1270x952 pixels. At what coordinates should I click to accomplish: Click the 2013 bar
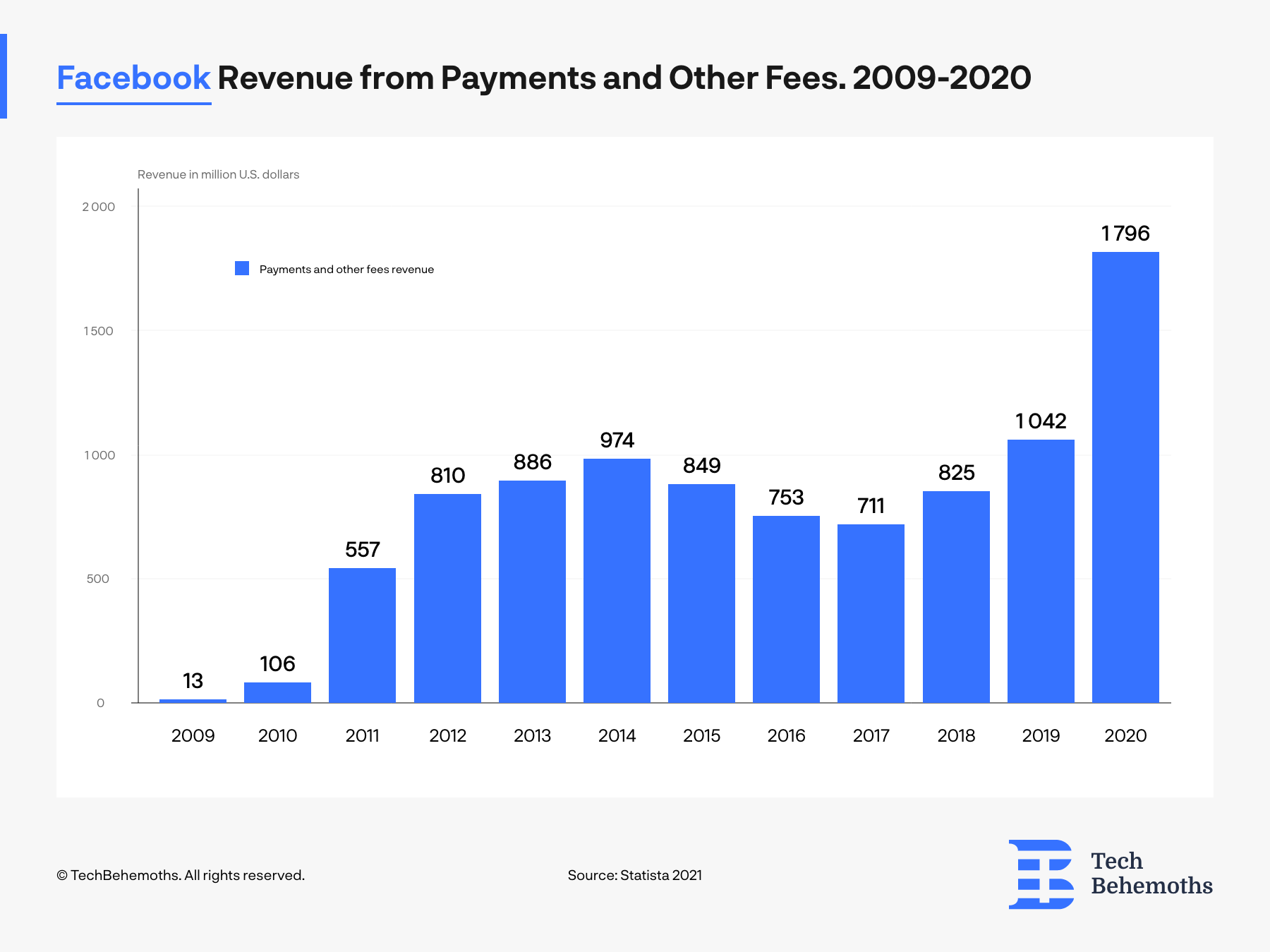[x=532, y=591]
